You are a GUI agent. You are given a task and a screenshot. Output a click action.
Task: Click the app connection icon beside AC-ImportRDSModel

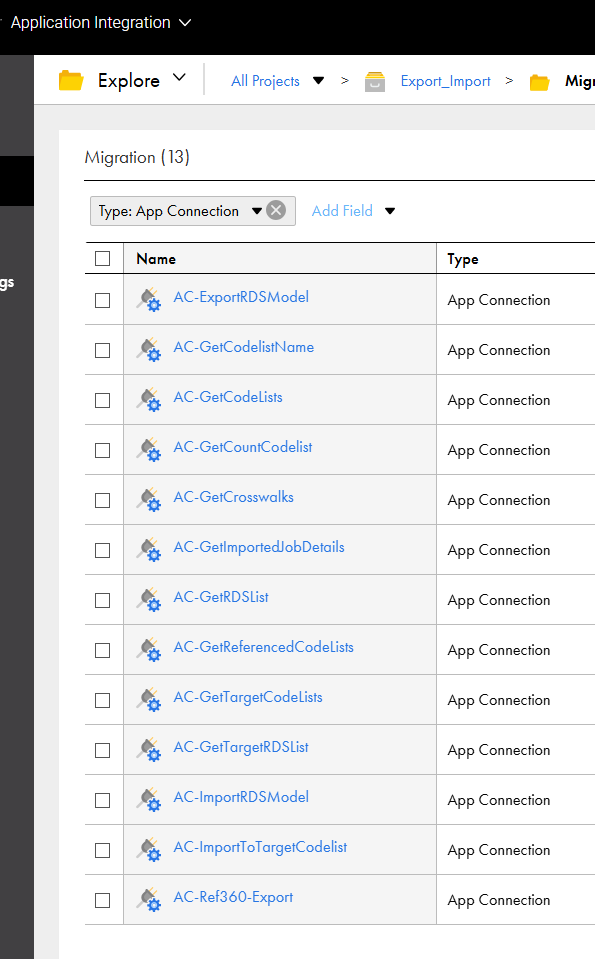pyautogui.click(x=149, y=801)
